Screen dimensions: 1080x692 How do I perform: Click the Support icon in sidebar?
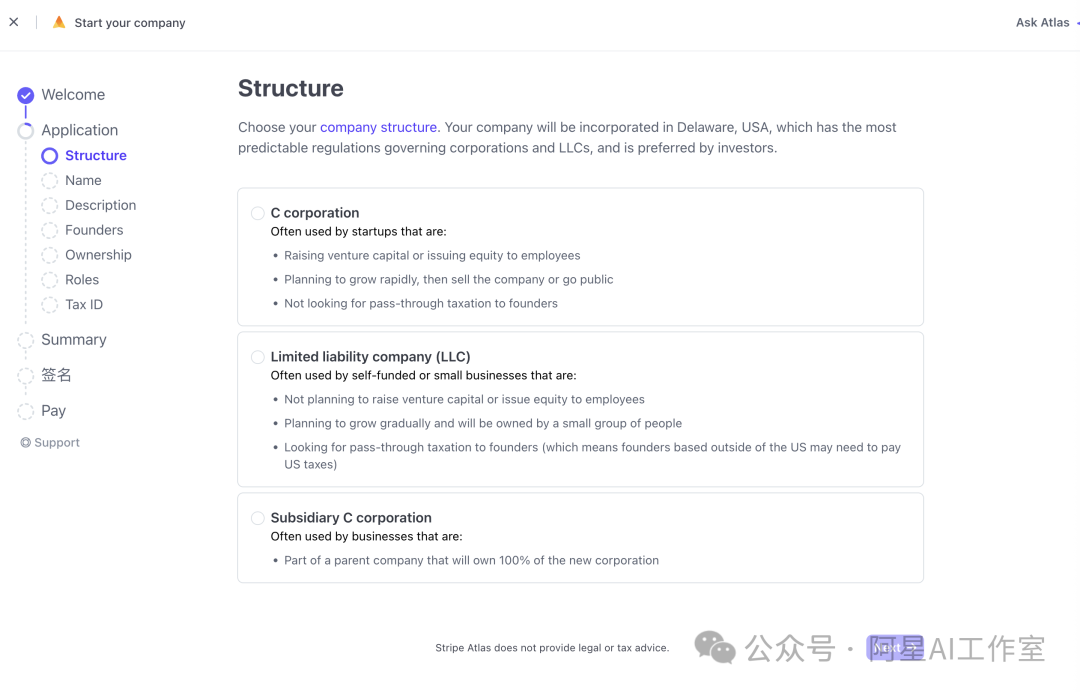coord(26,443)
